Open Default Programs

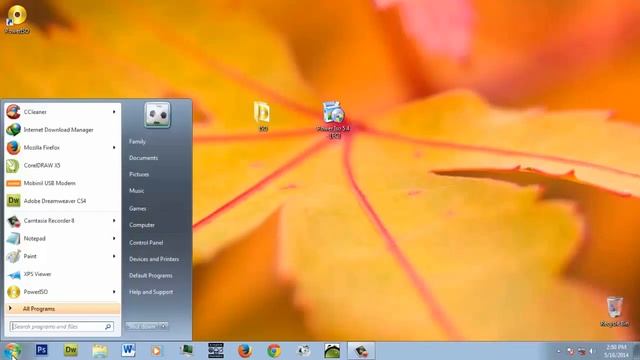(x=151, y=276)
